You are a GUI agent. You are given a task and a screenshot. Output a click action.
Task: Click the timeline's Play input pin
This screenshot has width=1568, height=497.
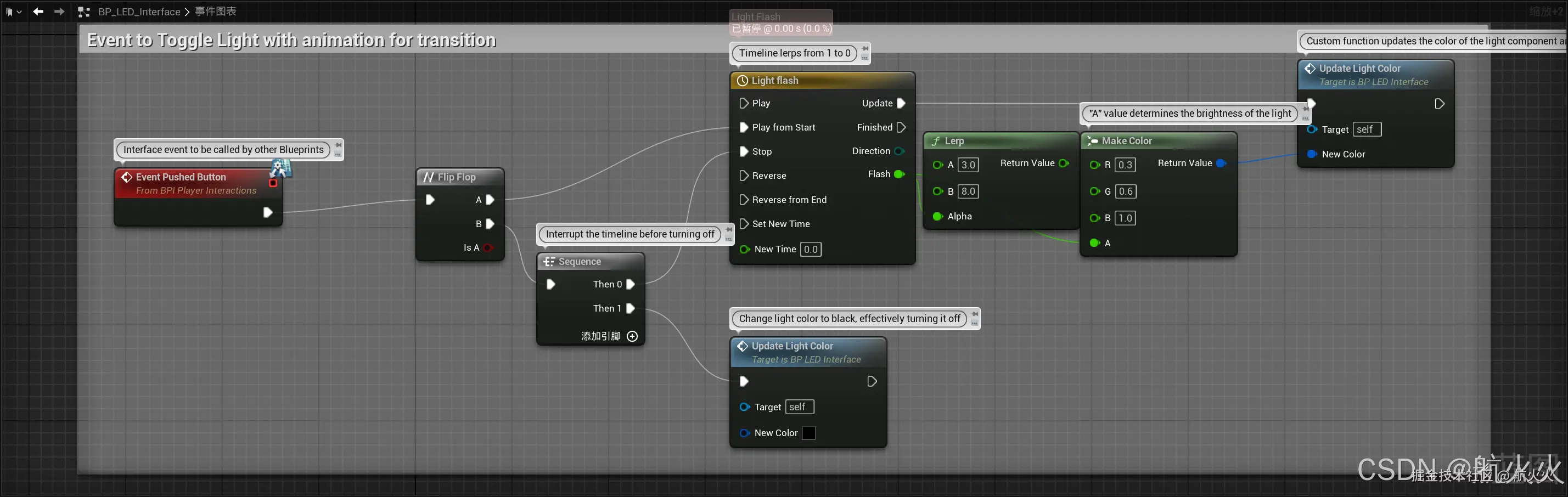pyautogui.click(x=743, y=104)
